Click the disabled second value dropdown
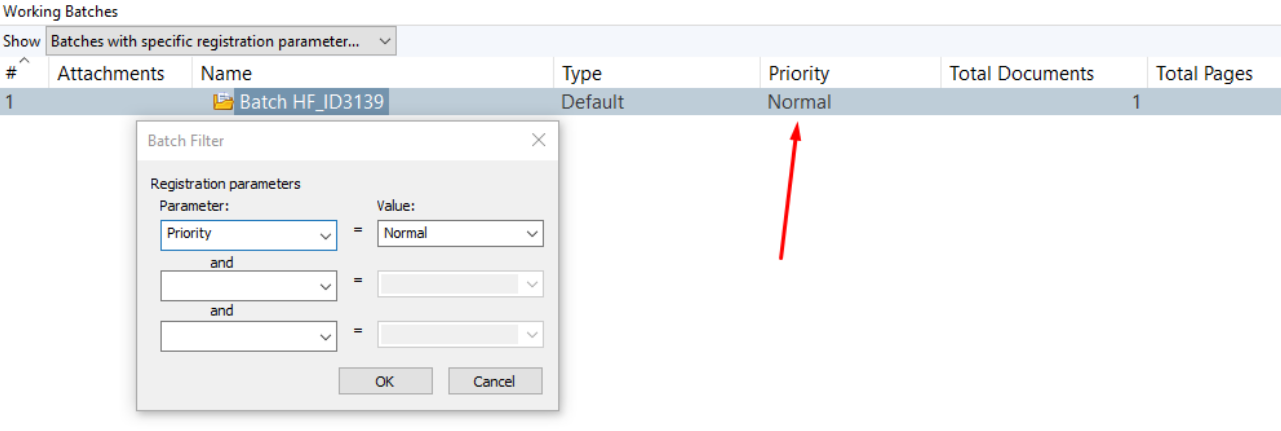This screenshot has height=431, width=1281. (460, 285)
